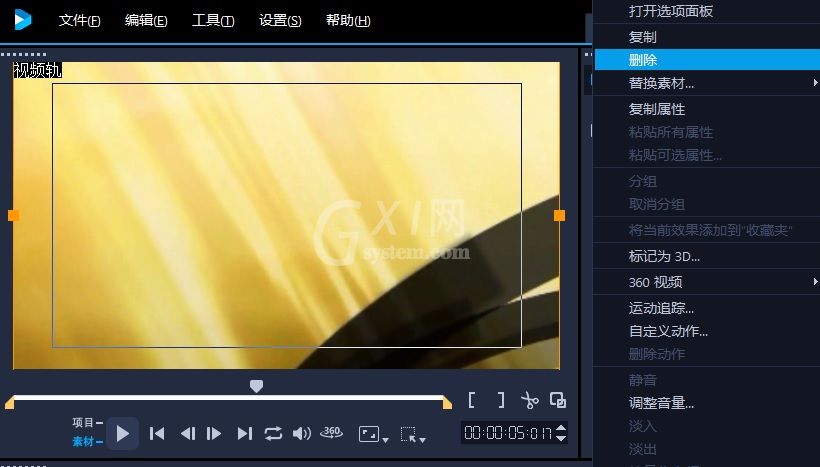Set the Mark-in bracket
The width and height of the screenshot is (820, 467).
click(x=471, y=400)
